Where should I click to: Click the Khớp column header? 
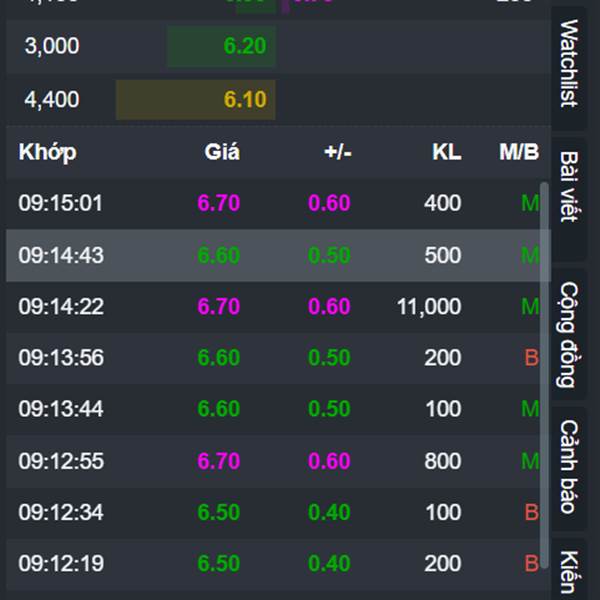point(47,152)
